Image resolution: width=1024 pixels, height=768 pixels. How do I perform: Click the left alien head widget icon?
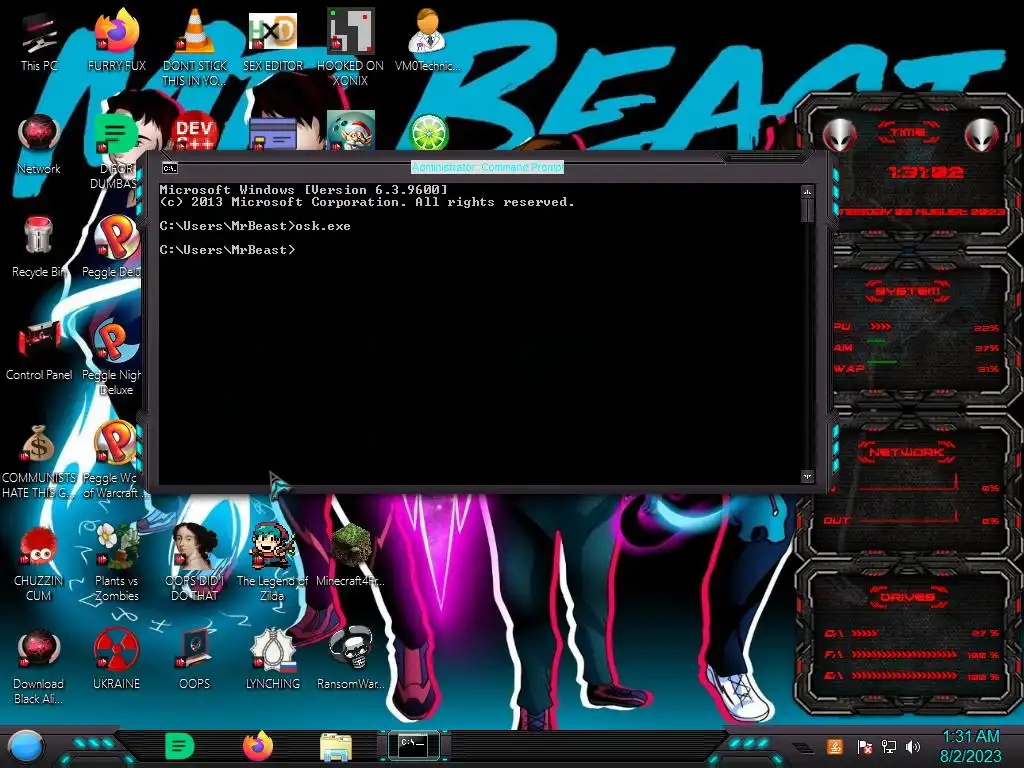click(840, 135)
